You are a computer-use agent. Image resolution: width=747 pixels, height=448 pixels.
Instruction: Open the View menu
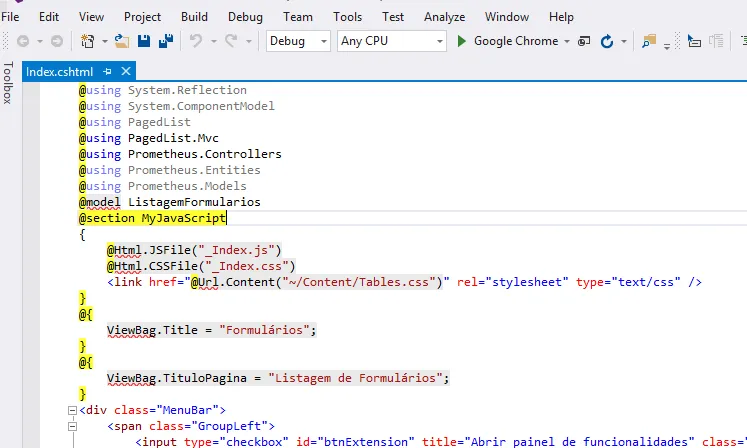91,17
